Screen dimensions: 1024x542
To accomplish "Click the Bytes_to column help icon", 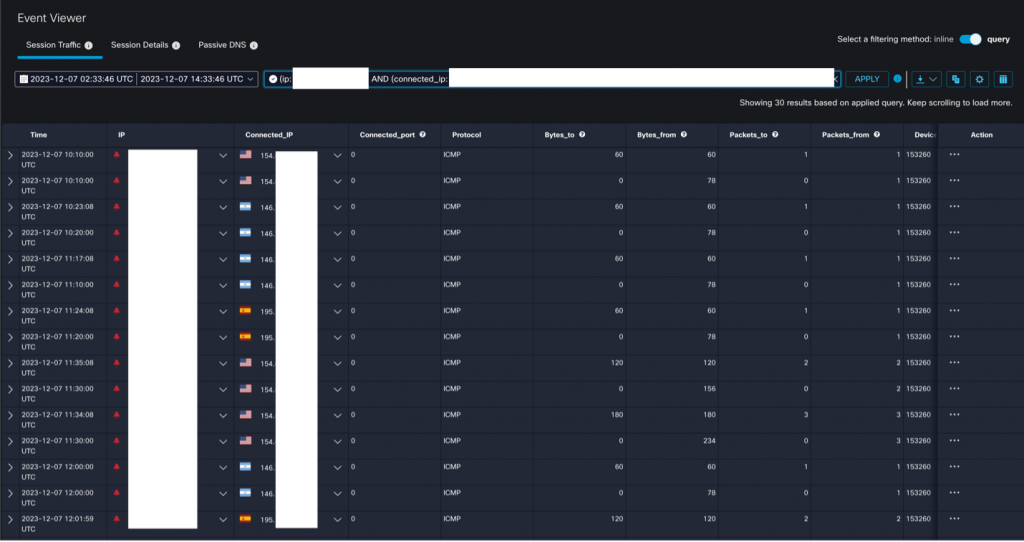I will [x=582, y=134].
